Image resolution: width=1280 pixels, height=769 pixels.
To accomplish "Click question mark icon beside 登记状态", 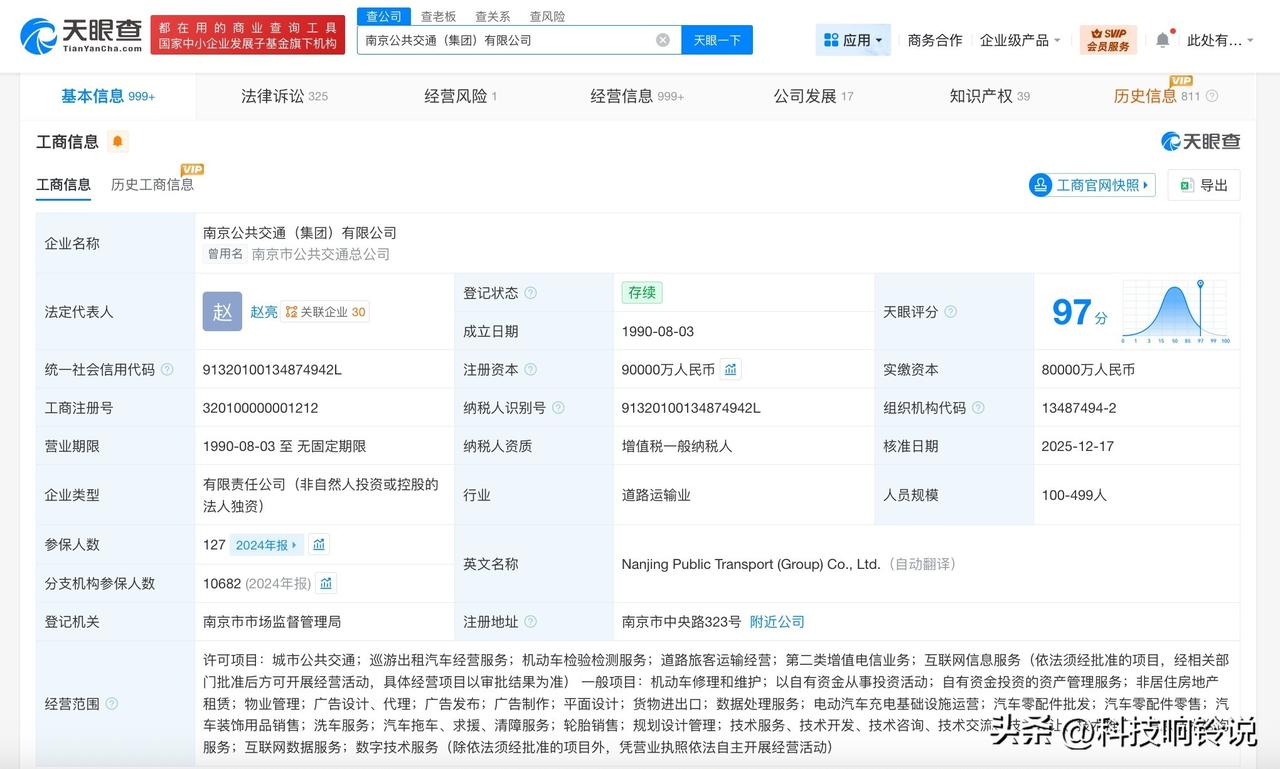I will pos(531,293).
